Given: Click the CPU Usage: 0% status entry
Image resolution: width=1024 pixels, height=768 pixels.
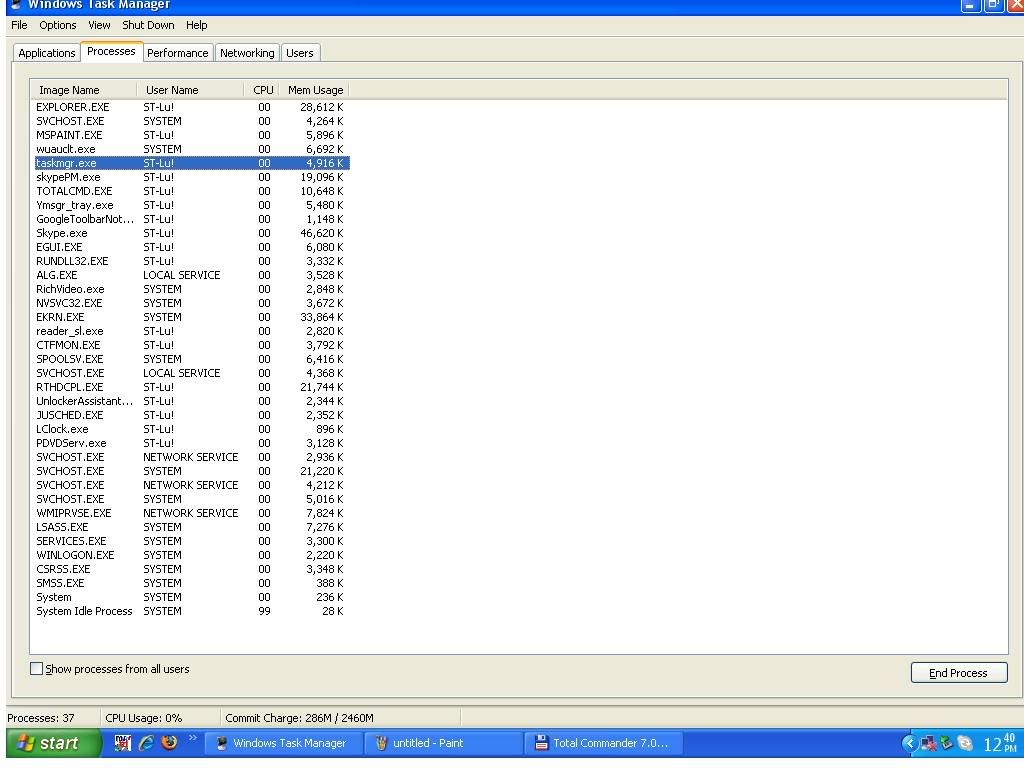Looking at the screenshot, I should (x=144, y=718).
